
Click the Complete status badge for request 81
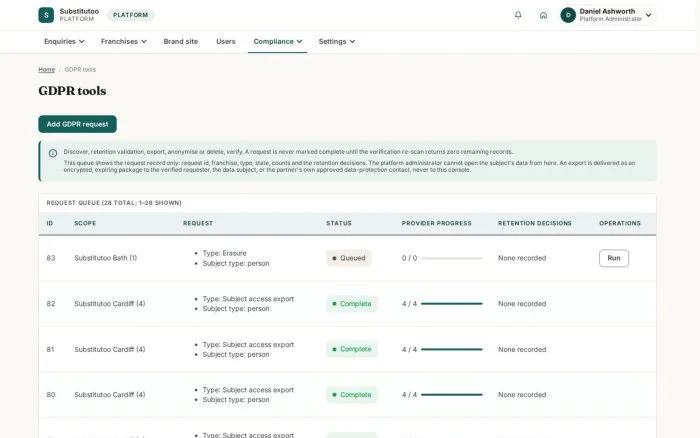[352, 349]
